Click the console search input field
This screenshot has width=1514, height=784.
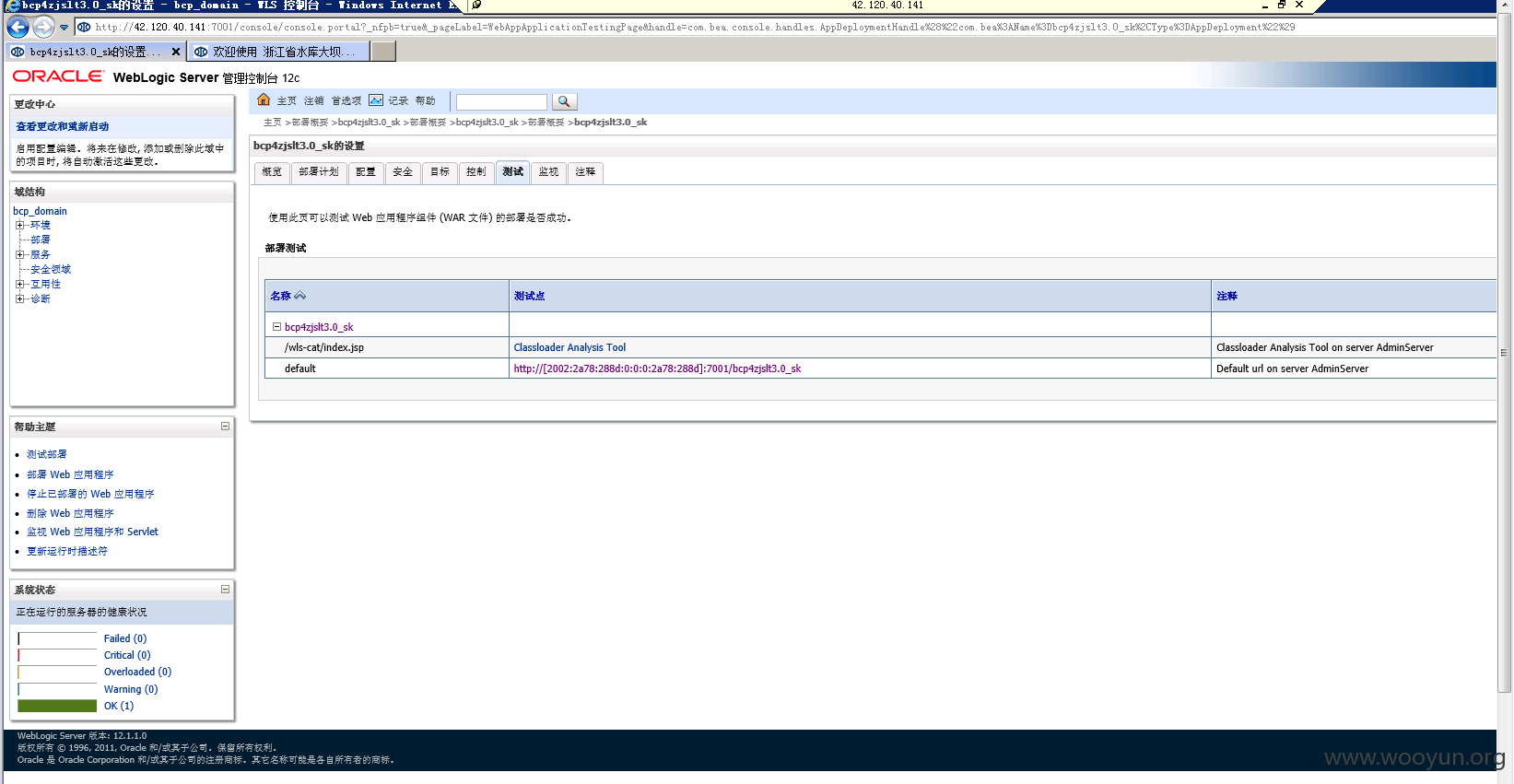[501, 102]
